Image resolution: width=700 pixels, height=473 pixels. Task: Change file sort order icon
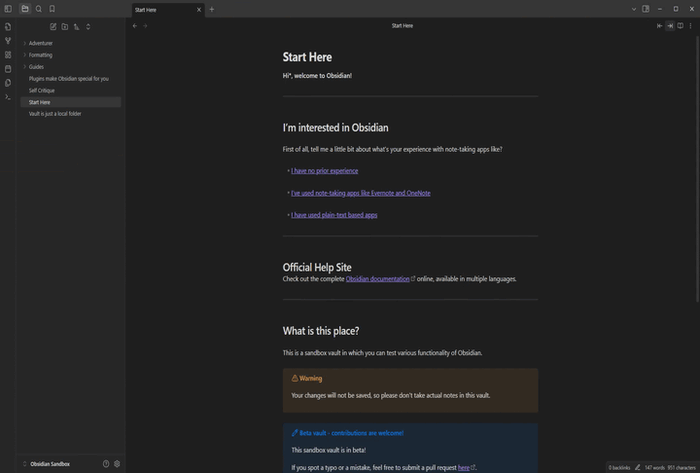pyautogui.click(x=76, y=27)
